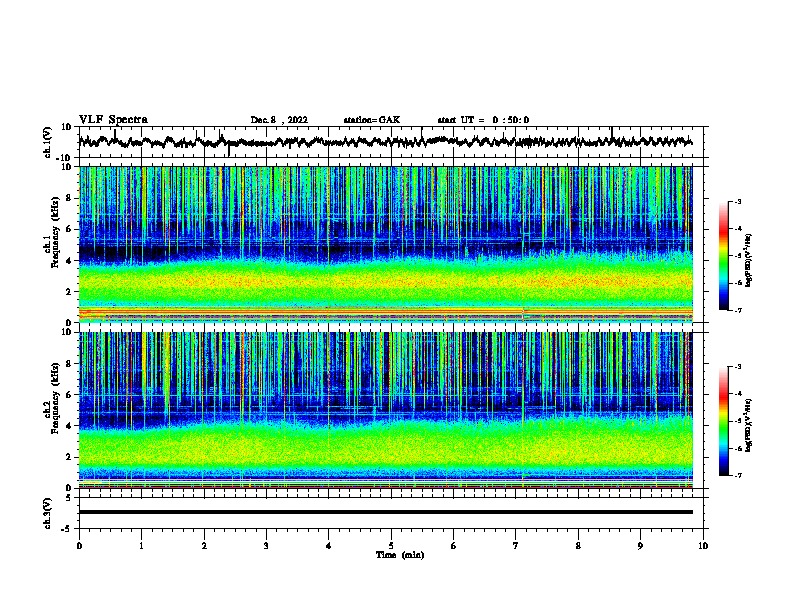The width and height of the screenshot is (792, 612).
Task: Click the "Time (min)" axis label
Action: click(400, 555)
